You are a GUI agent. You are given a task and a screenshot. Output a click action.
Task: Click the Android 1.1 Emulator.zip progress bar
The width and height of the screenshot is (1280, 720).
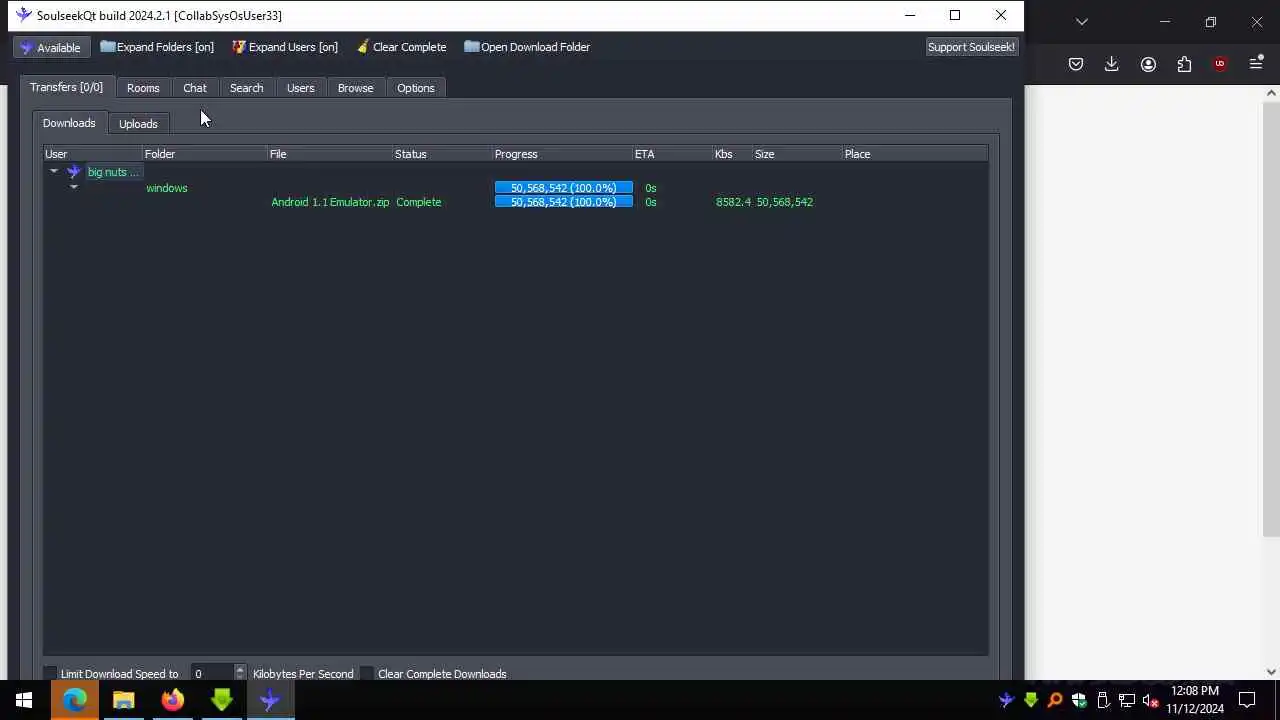coord(564,202)
